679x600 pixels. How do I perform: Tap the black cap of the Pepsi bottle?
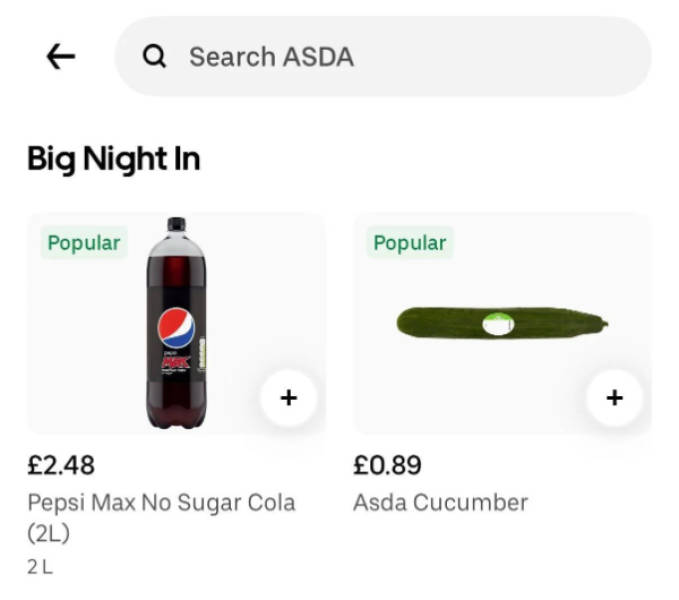click(177, 226)
